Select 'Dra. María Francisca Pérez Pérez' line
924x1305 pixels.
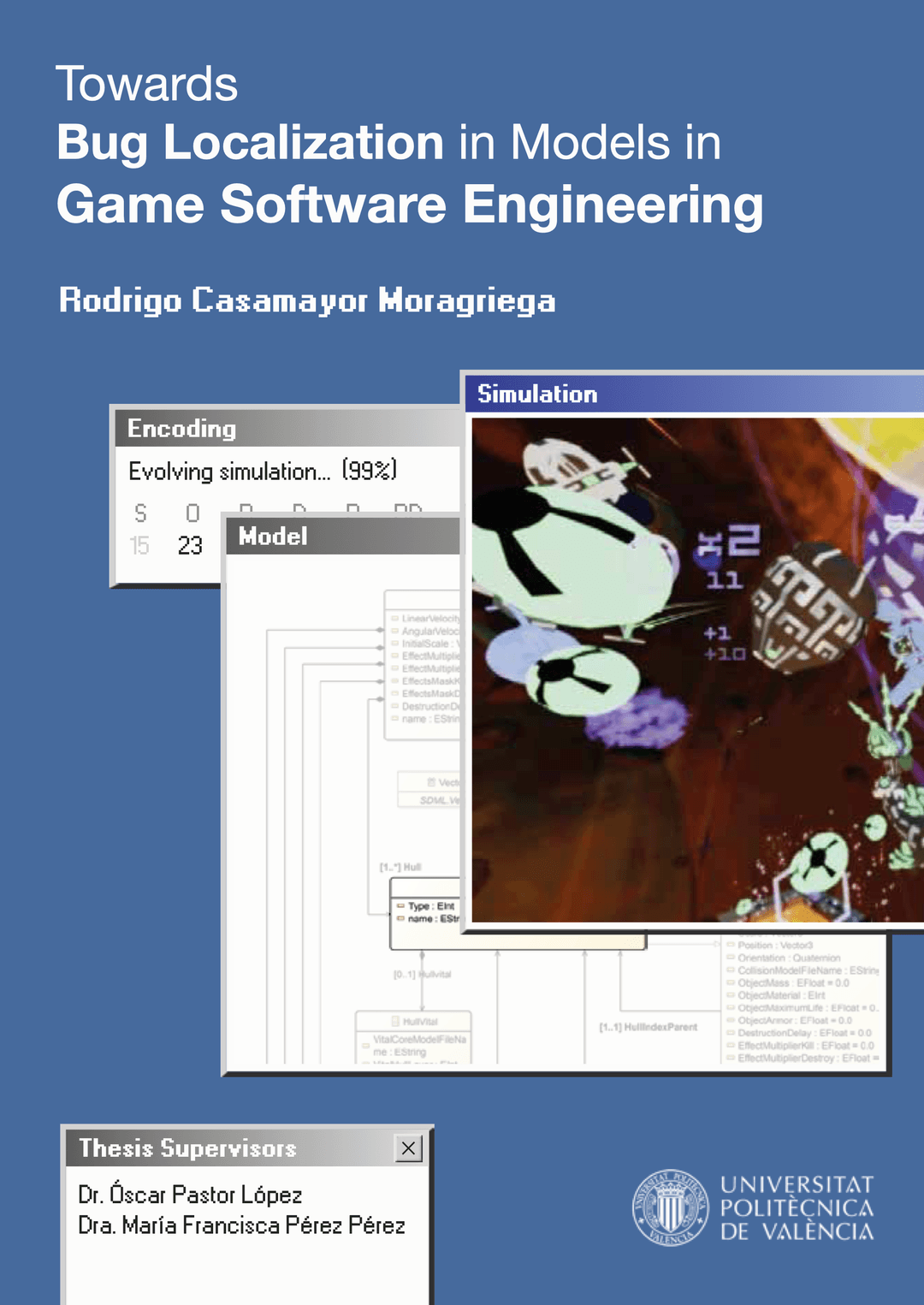[241, 1225]
